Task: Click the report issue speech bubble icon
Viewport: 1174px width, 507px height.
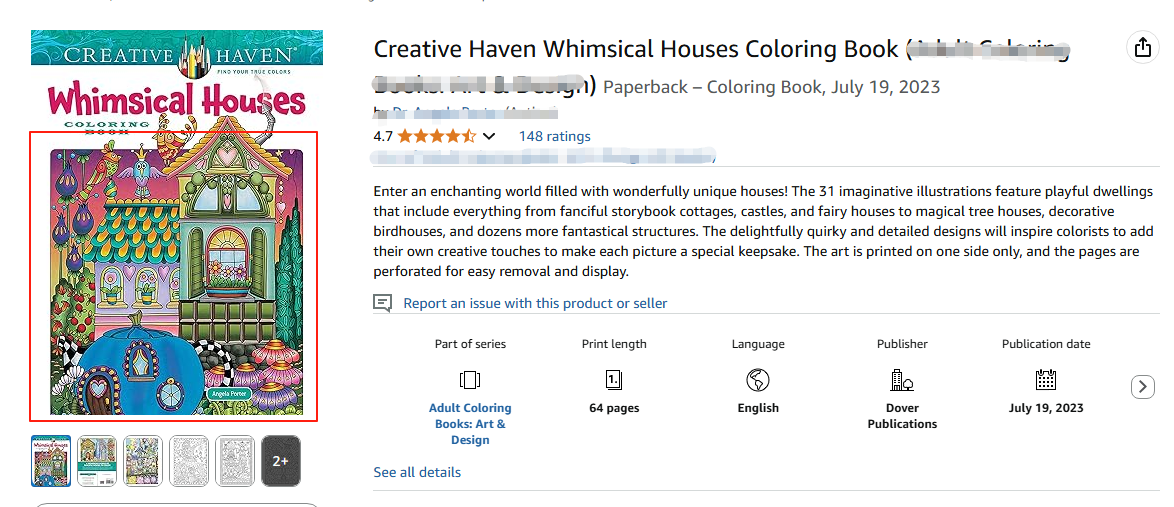Action: click(382, 303)
